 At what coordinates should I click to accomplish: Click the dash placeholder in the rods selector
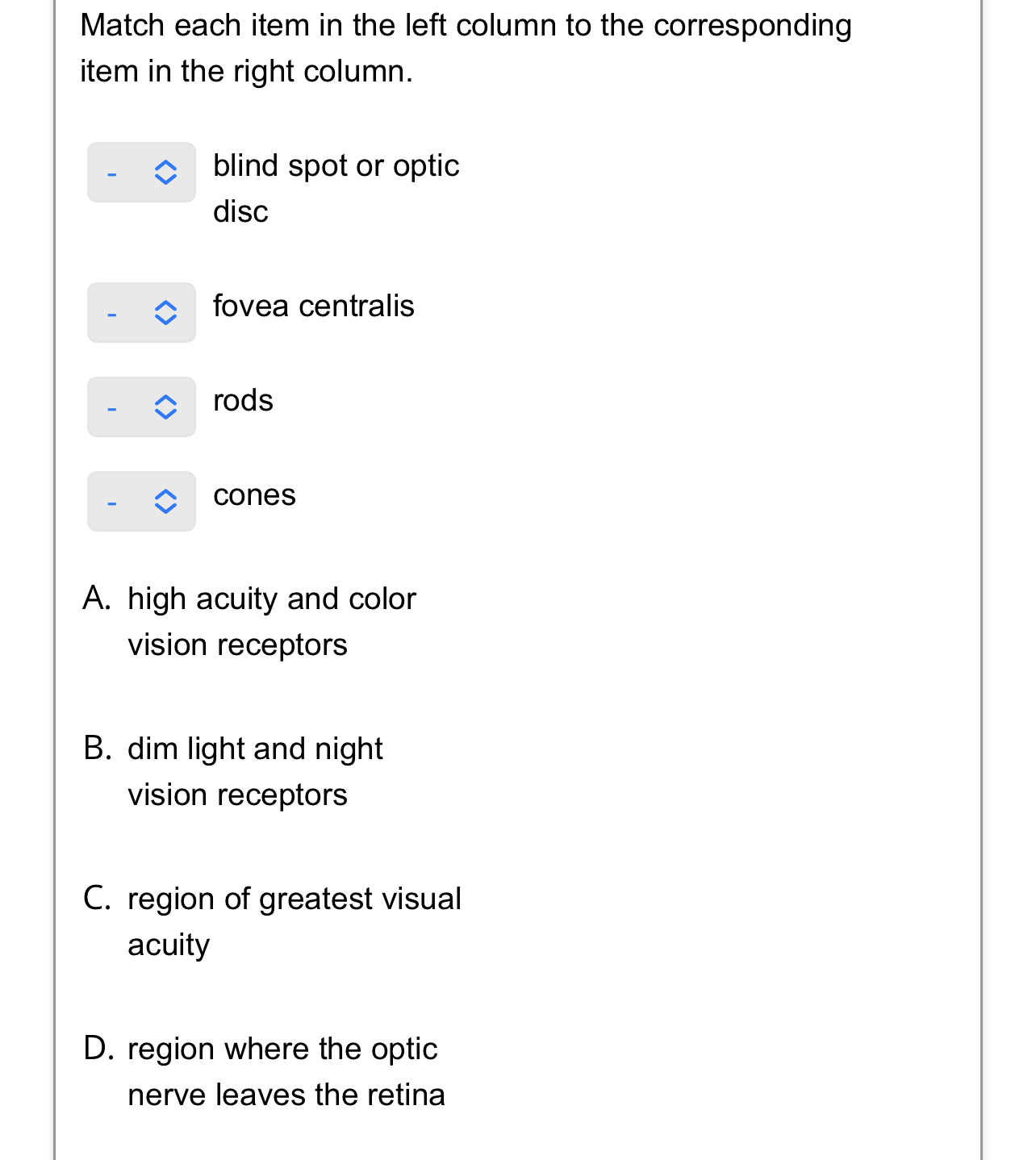111,407
